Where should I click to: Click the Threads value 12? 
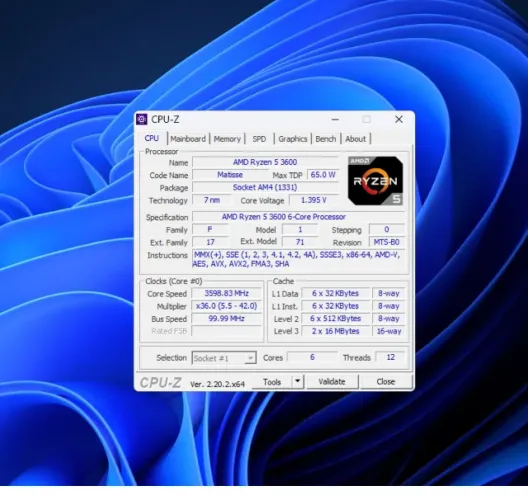coord(391,357)
